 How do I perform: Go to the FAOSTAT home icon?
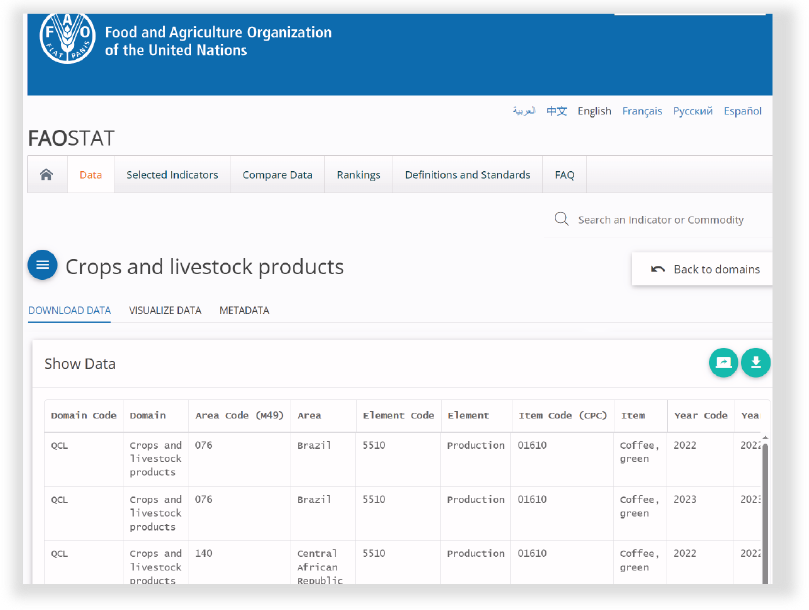[46, 175]
